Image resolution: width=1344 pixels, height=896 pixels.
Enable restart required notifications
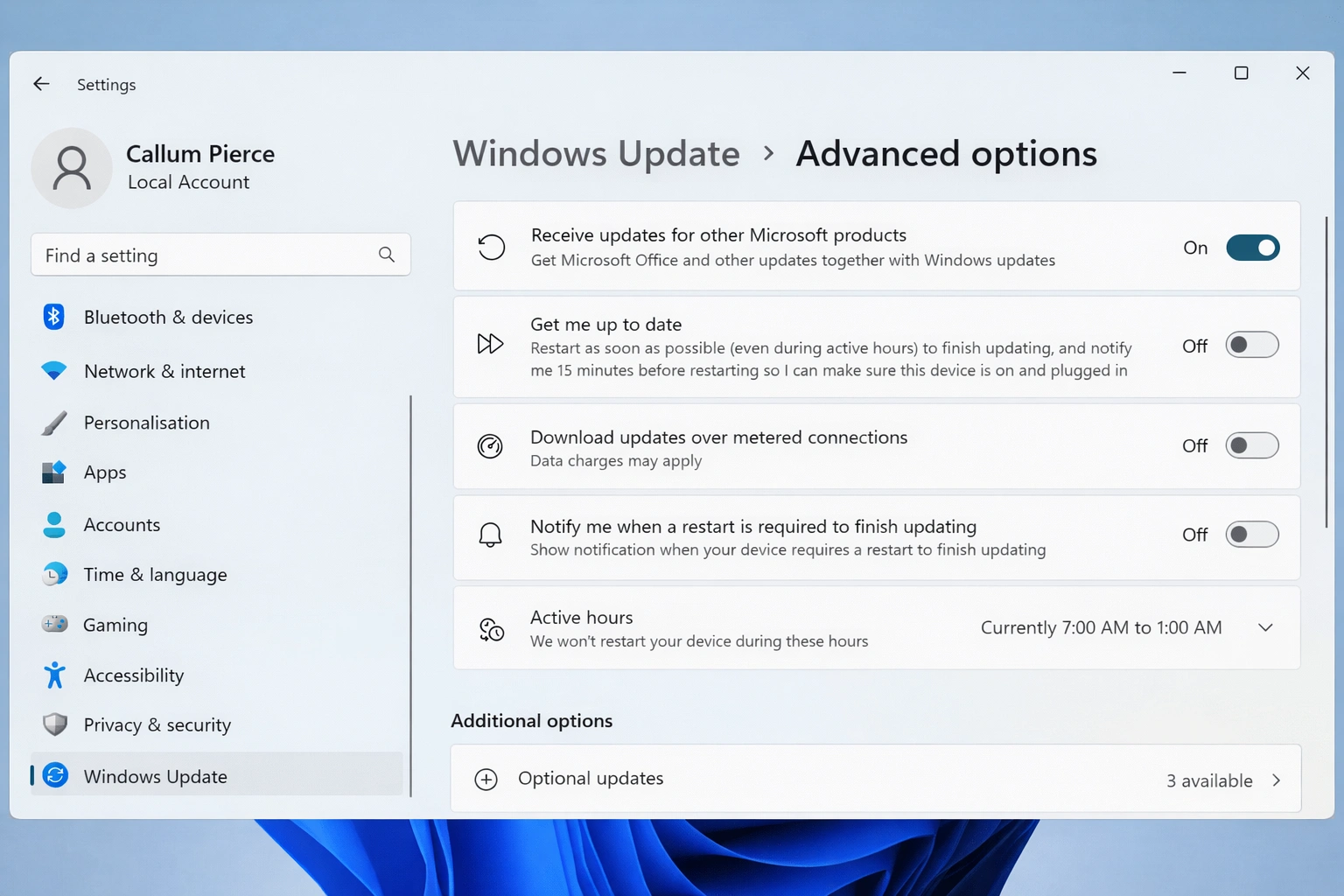(1252, 534)
